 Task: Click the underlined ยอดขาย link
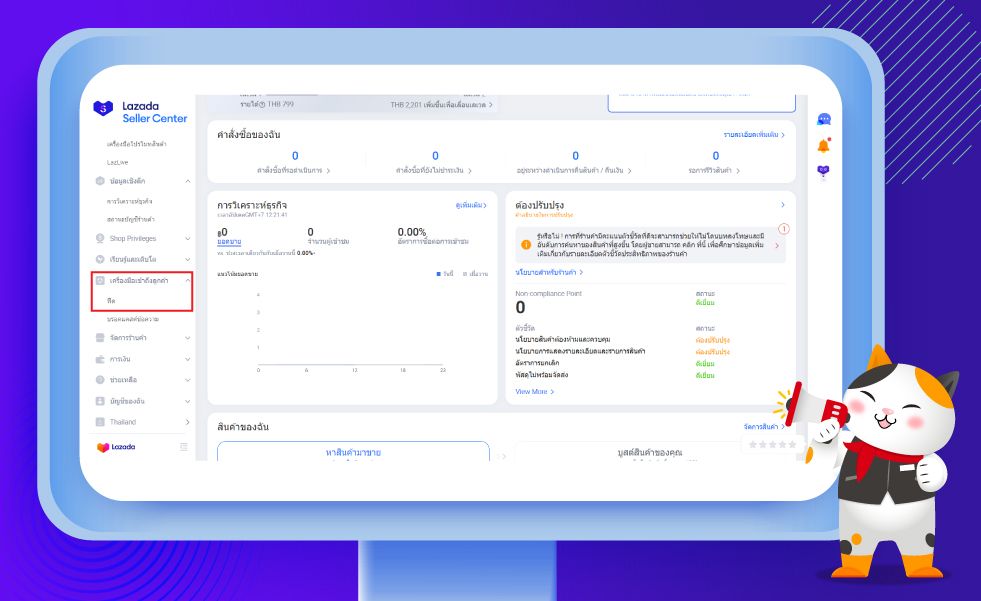[x=229, y=242]
